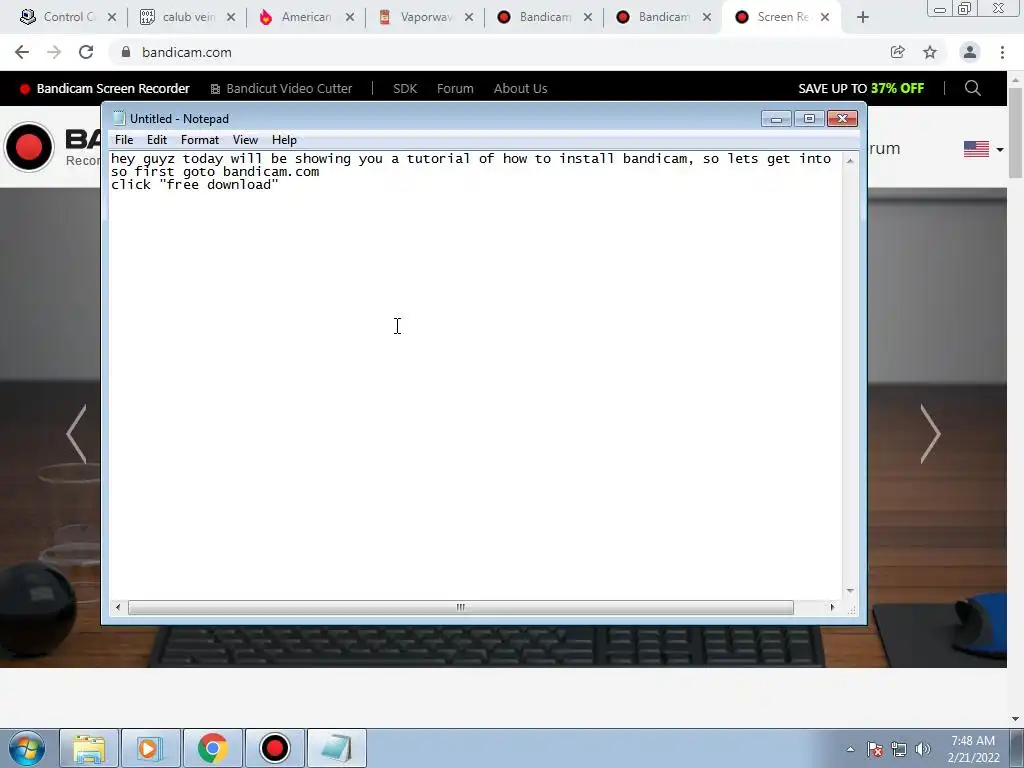The height and width of the screenshot is (768, 1024).
Task: Open the Notepad Help menu
Action: click(284, 140)
